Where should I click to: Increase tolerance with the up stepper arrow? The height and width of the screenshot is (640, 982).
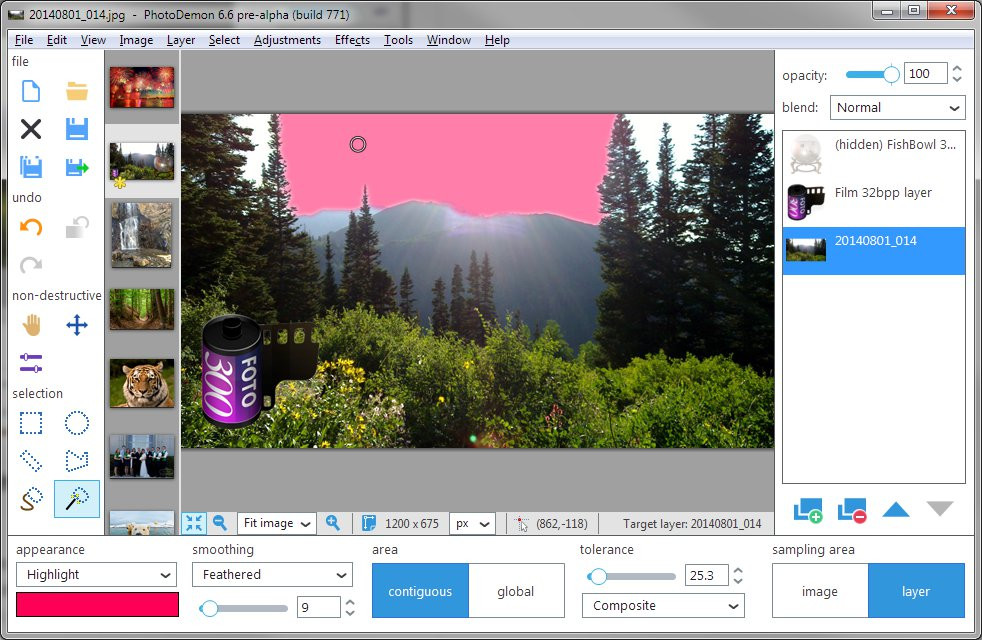pyautogui.click(x=738, y=570)
